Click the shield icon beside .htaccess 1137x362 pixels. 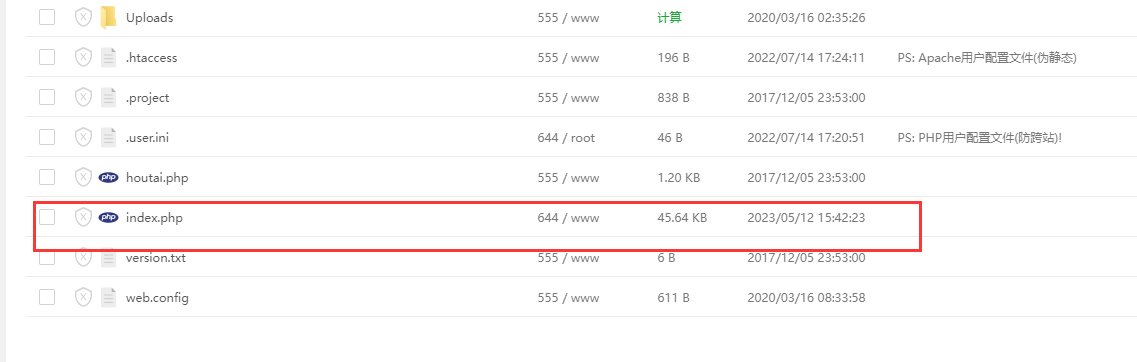click(83, 57)
